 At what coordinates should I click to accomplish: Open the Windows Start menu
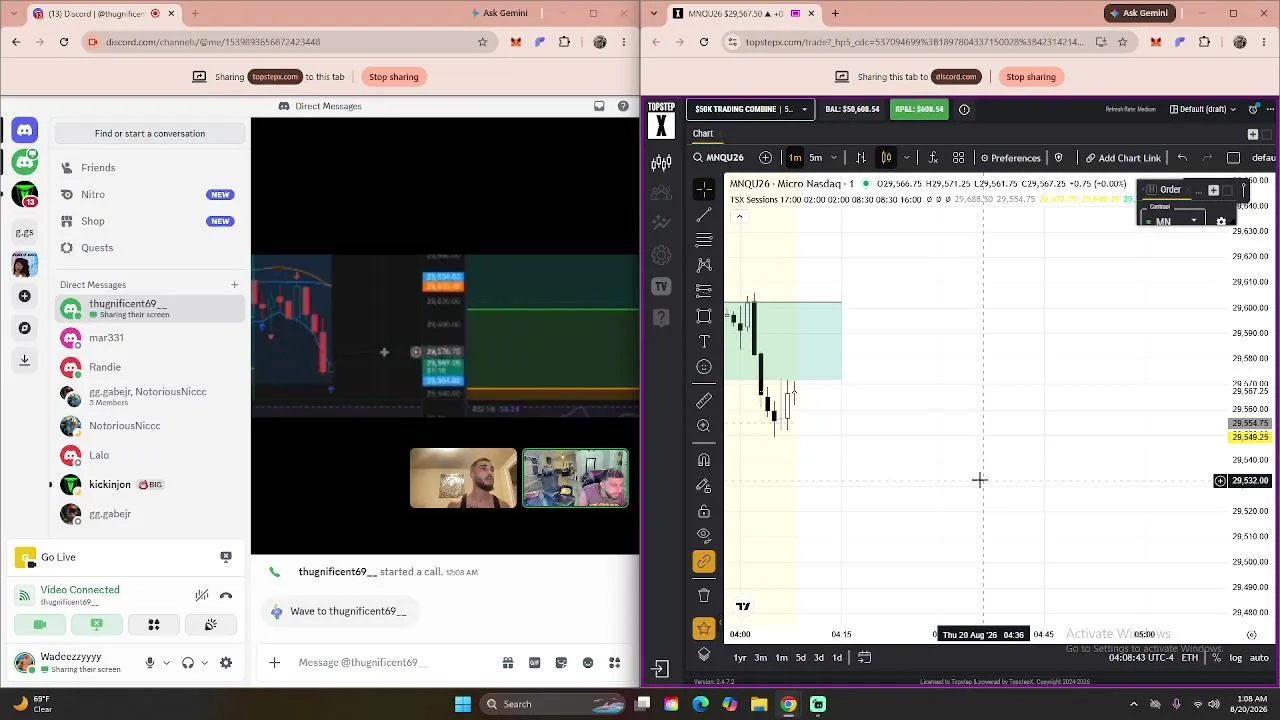(x=463, y=704)
